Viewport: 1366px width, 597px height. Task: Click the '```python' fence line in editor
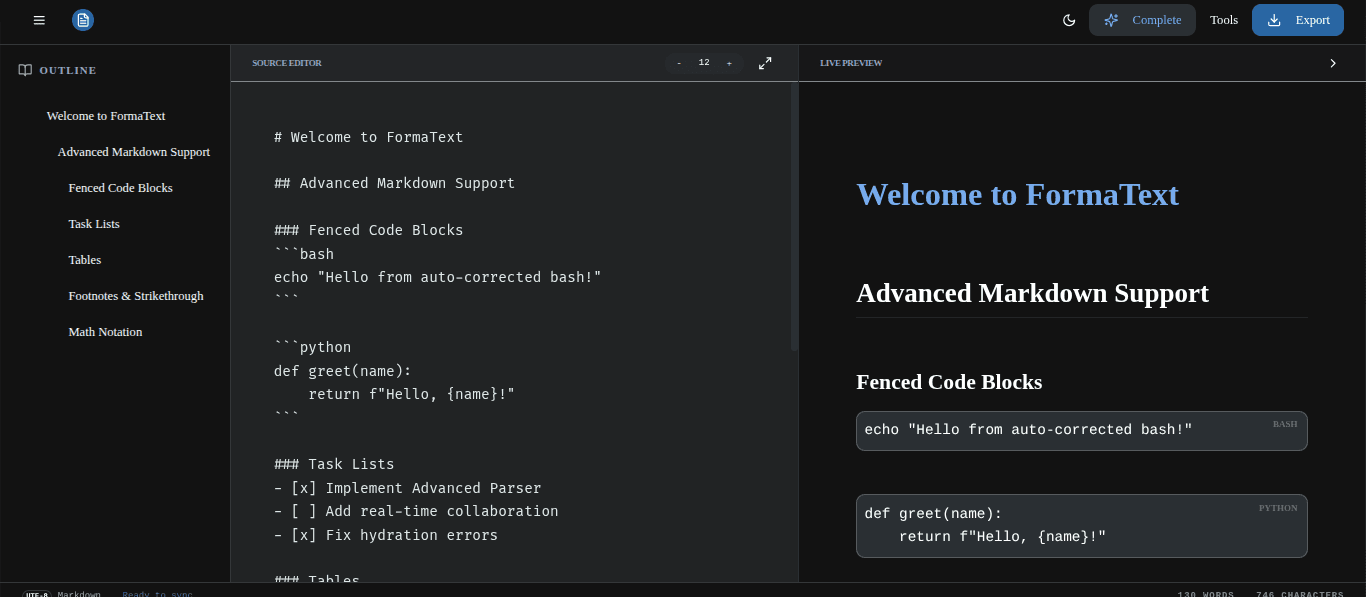(312, 347)
